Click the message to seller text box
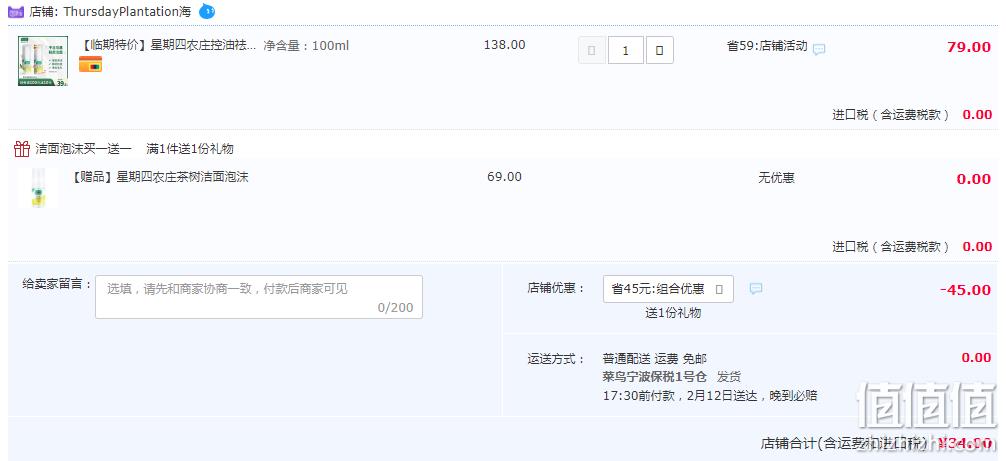The width and height of the screenshot is (1006, 461). point(259,297)
